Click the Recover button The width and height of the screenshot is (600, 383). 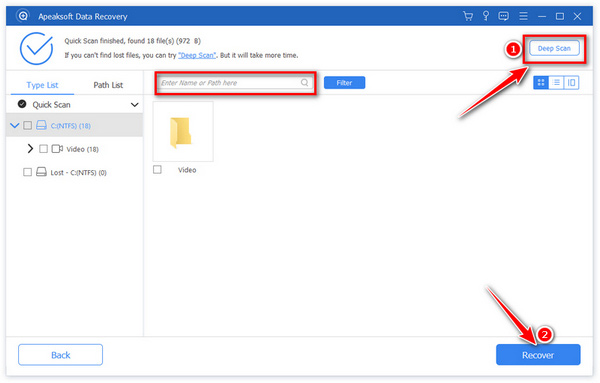click(x=538, y=355)
